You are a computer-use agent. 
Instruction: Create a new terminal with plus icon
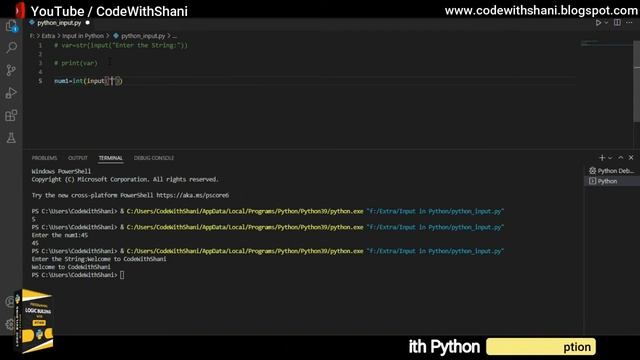(x=602, y=158)
